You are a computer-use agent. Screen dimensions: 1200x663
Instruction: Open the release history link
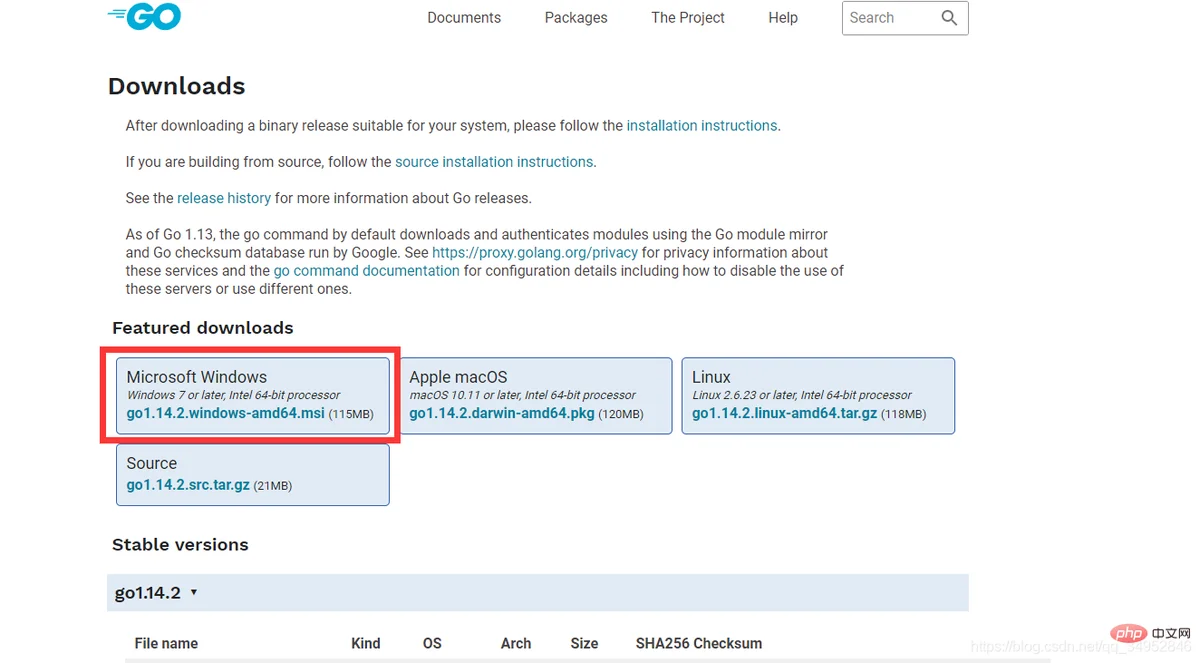(x=224, y=198)
